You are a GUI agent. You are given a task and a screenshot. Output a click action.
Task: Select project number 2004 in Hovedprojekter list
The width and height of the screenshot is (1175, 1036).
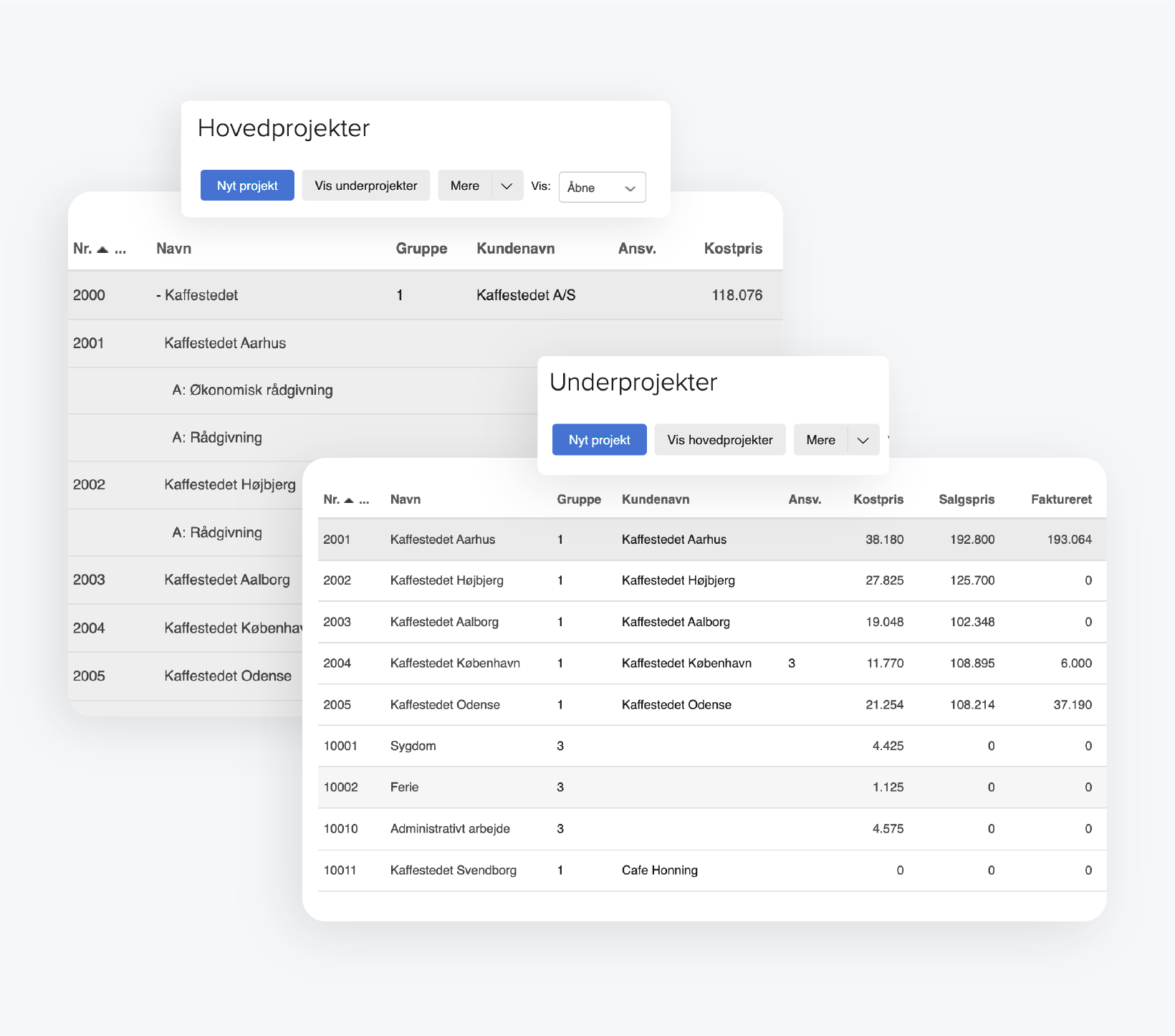[x=89, y=628]
